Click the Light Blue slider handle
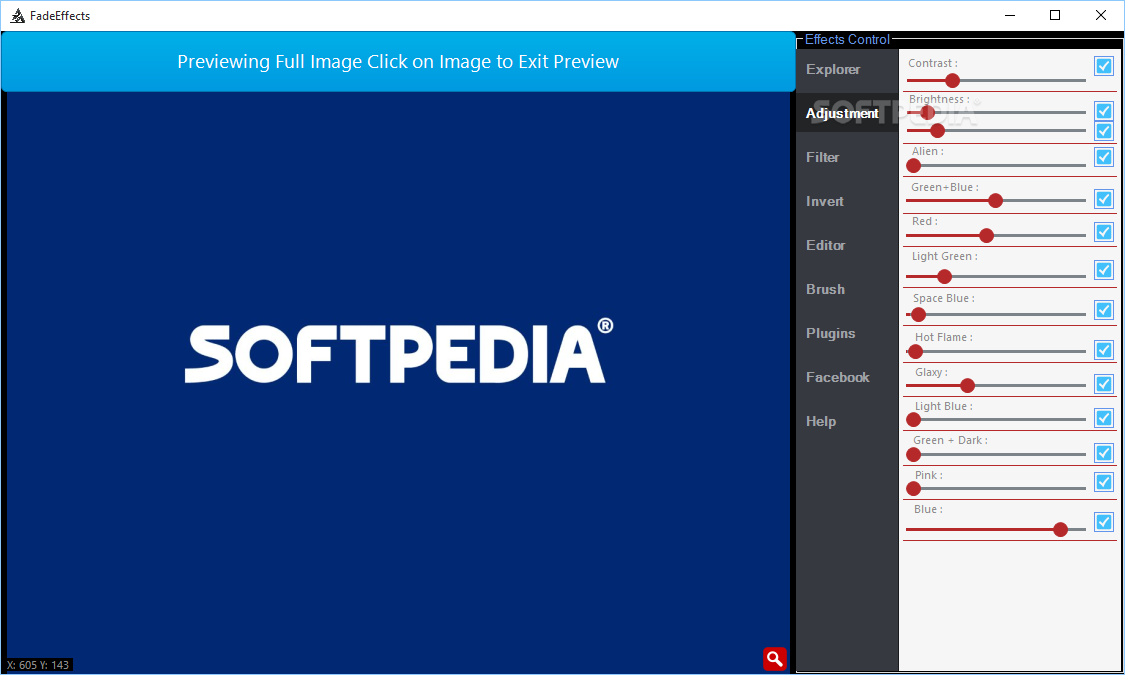Screen dimensions: 1125x675 (913, 420)
